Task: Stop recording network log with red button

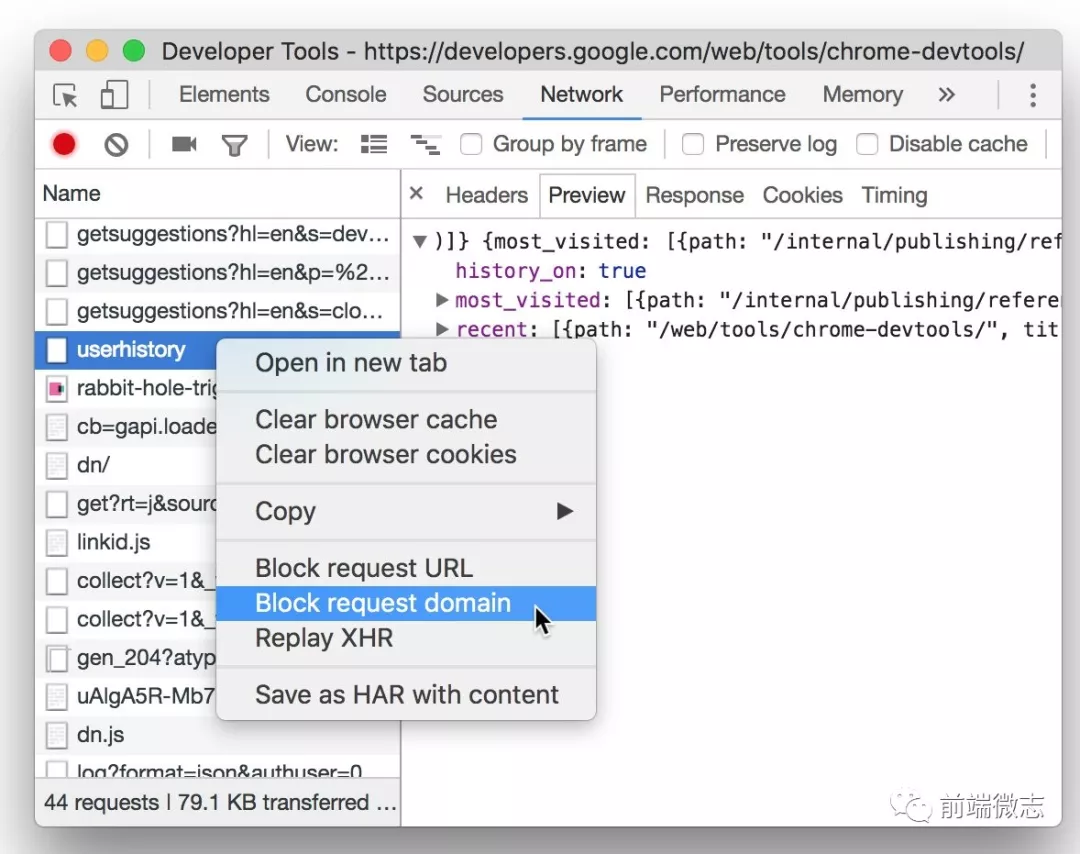Action: 64,145
